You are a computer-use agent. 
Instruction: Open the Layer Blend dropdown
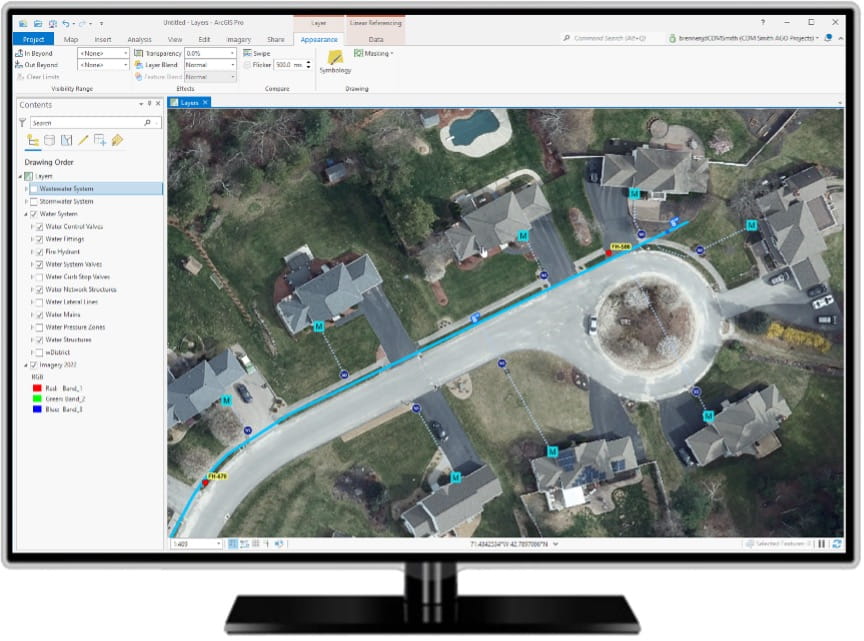(x=210, y=64)
